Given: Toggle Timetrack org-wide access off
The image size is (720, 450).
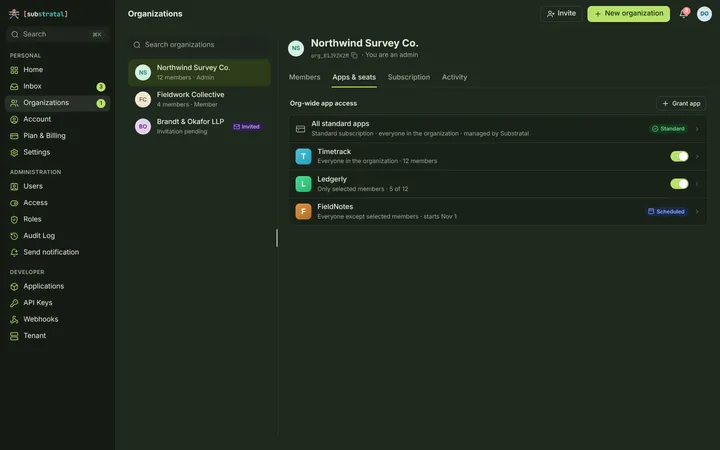Looking at the screenshot, I should coord(679,157).
